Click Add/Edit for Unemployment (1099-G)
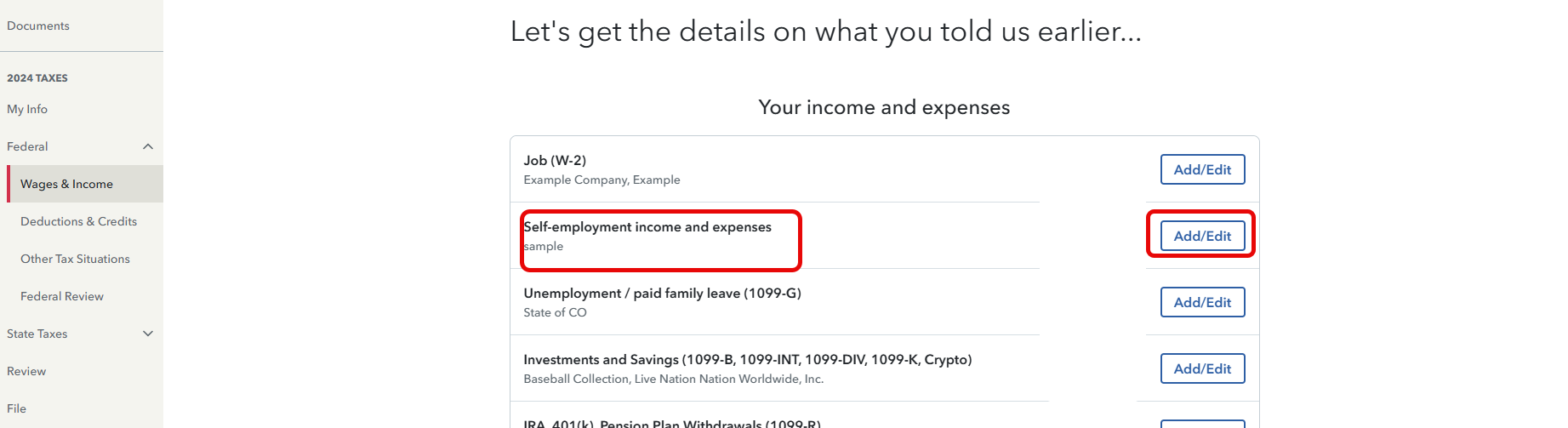The image size is (1568, 428). [1202, 302]
